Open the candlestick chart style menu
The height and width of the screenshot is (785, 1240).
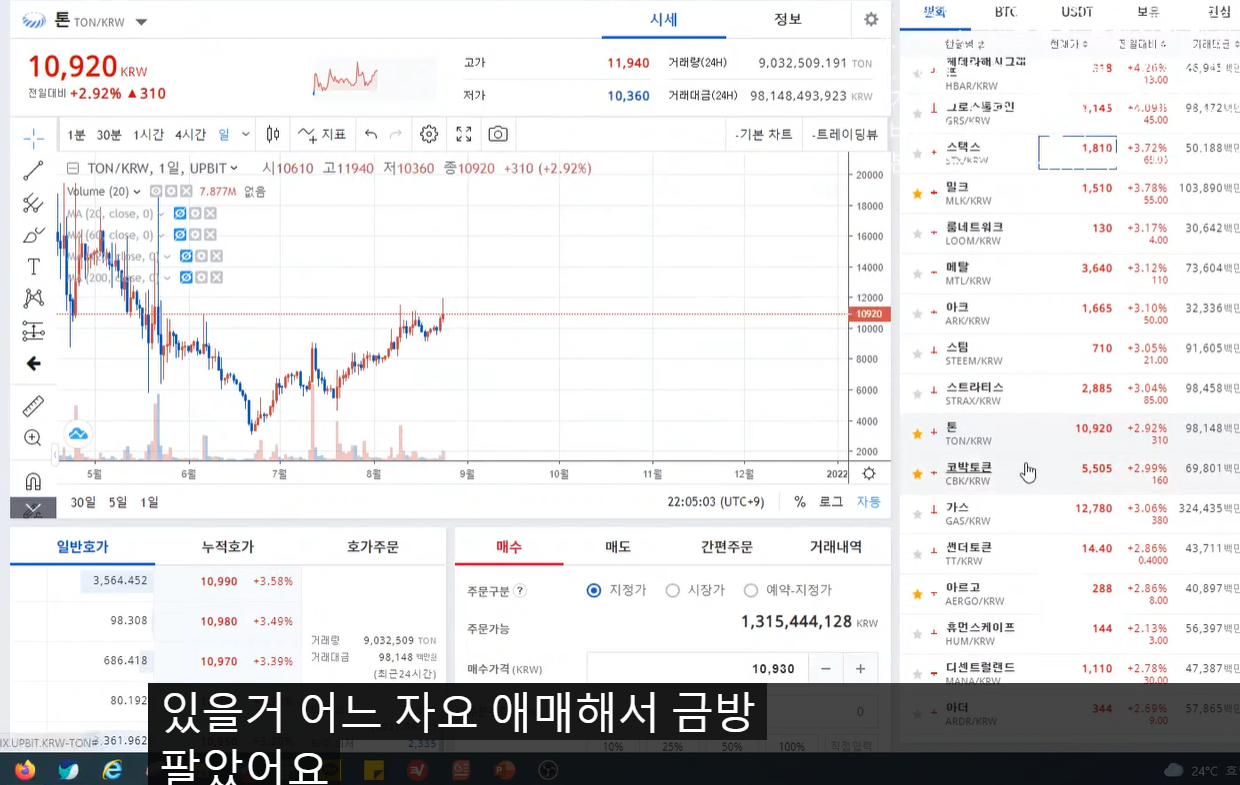(x=273, y=134)
